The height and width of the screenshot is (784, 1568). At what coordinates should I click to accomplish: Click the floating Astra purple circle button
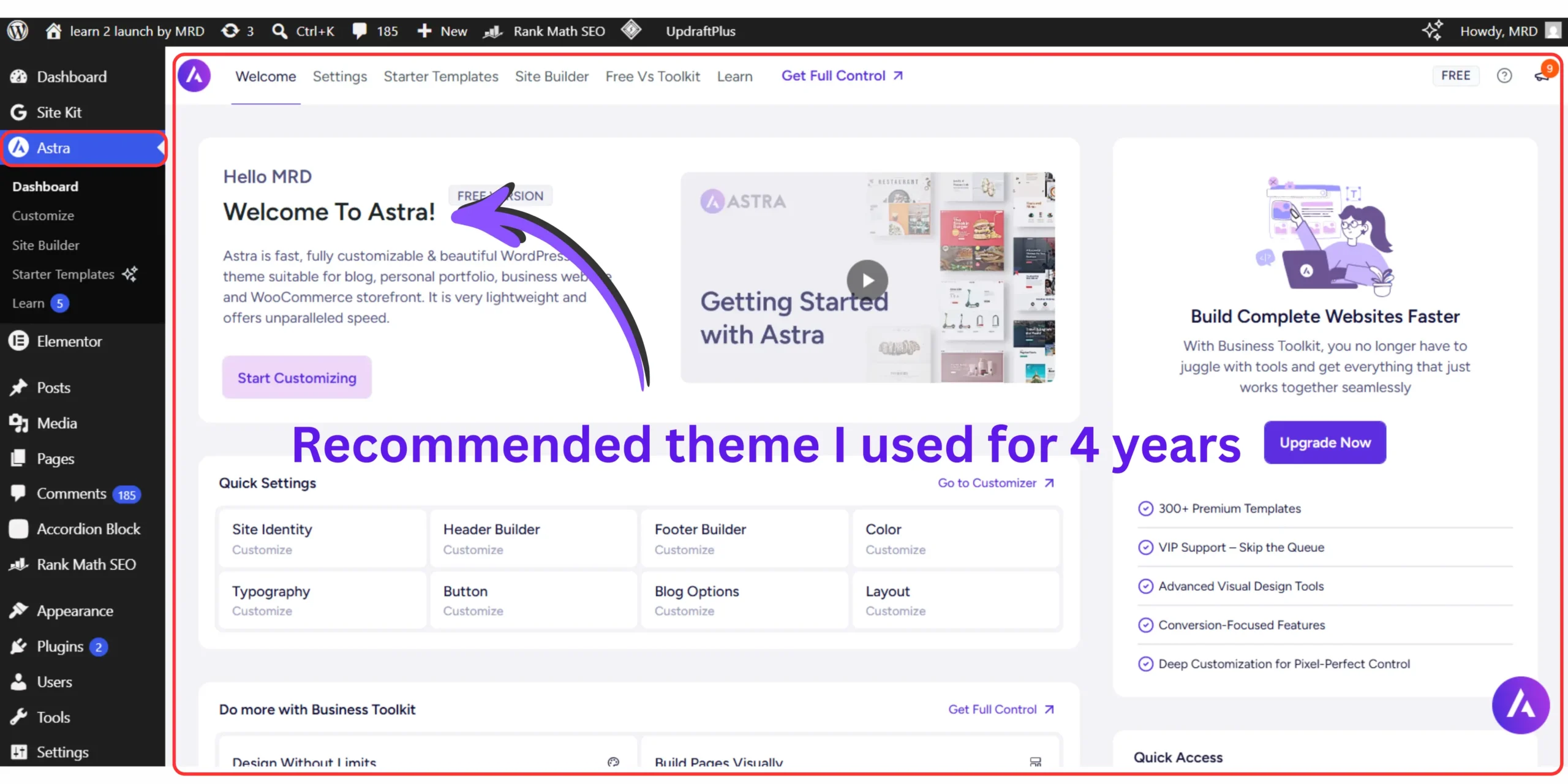pyautogui.click(x=1520, y=705)
